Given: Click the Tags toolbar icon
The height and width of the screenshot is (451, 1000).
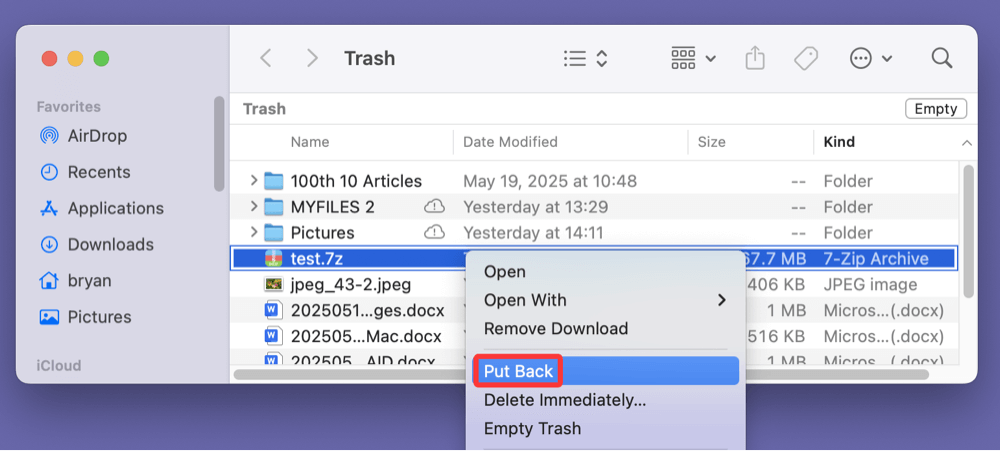Looking at the screenshot, I should point(806,59).
